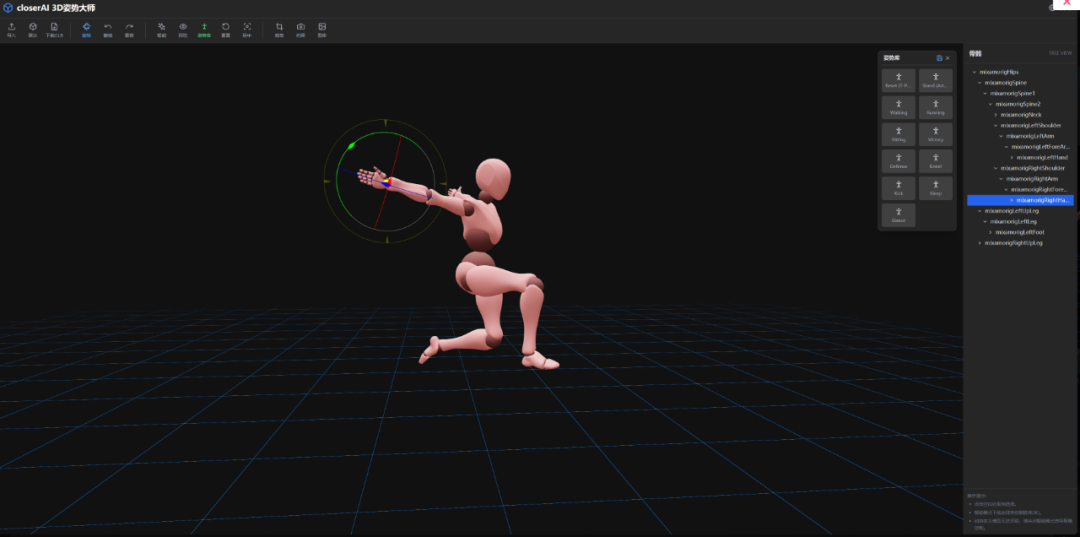1080x537 pixels.
Task: Select the mixamorigLeftHand bone label
Action: point(1042,158)
